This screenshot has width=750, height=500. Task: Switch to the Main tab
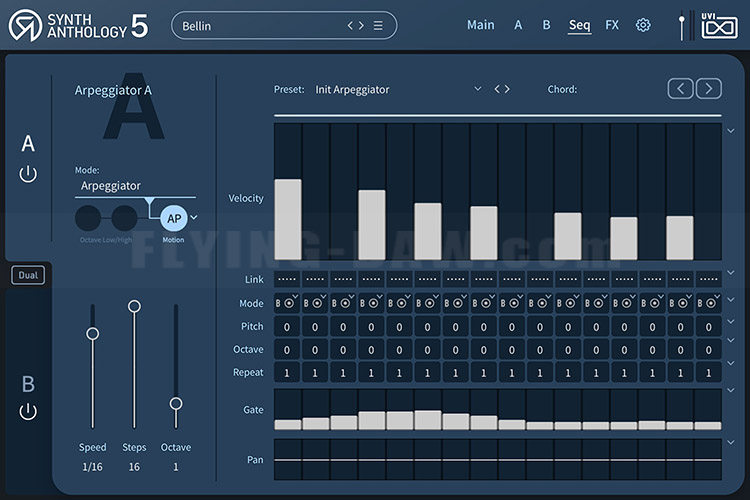pyautogui.click(x=481, y=25)
